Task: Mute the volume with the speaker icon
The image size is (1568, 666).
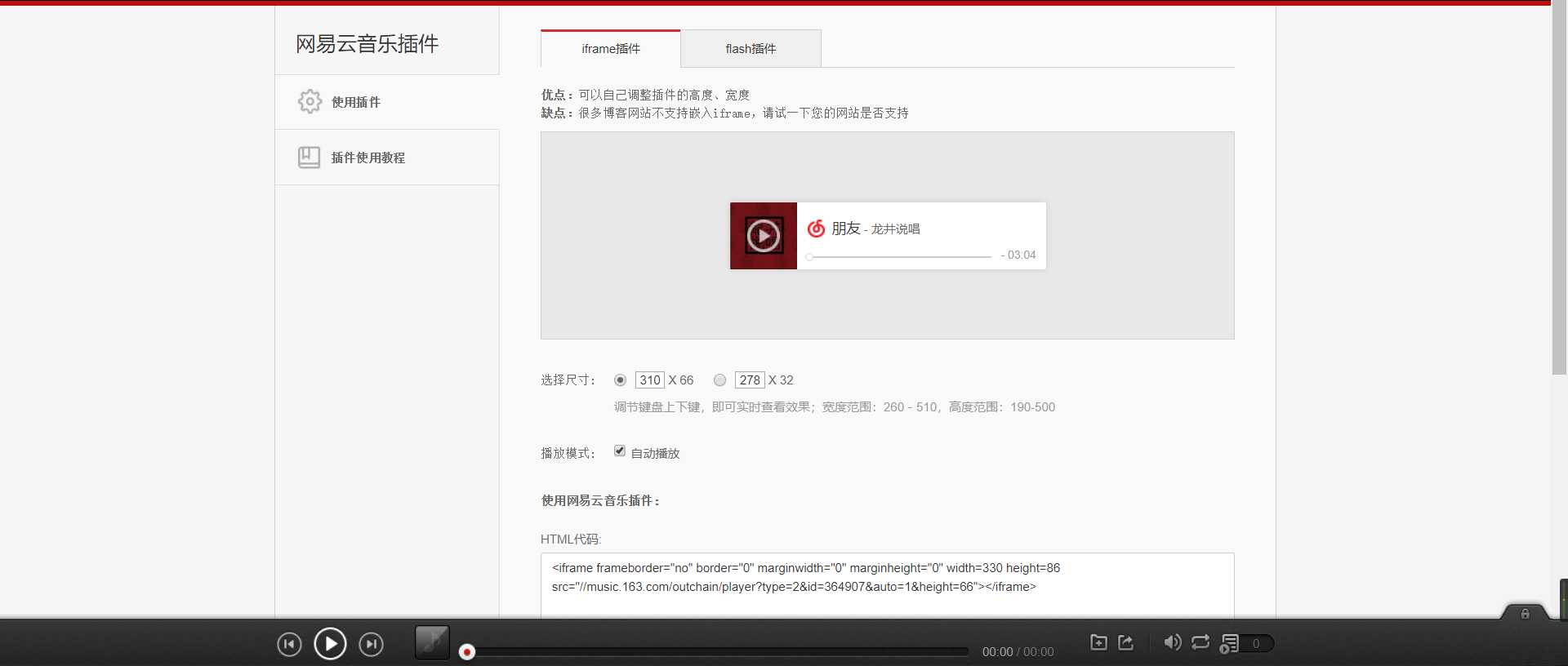Action: (x=1172, y=642)
